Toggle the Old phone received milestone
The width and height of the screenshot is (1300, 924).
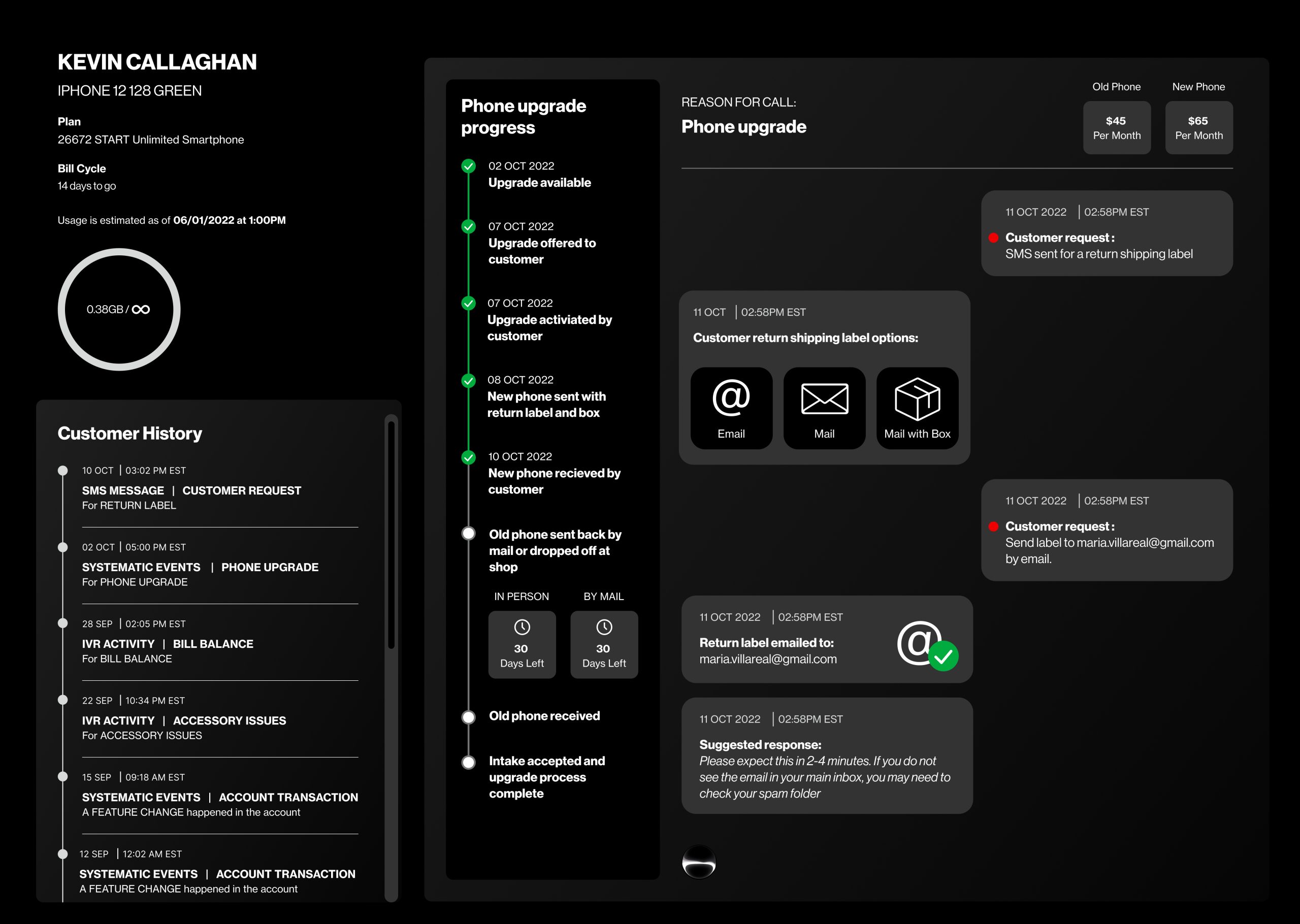tap(468, 717)
